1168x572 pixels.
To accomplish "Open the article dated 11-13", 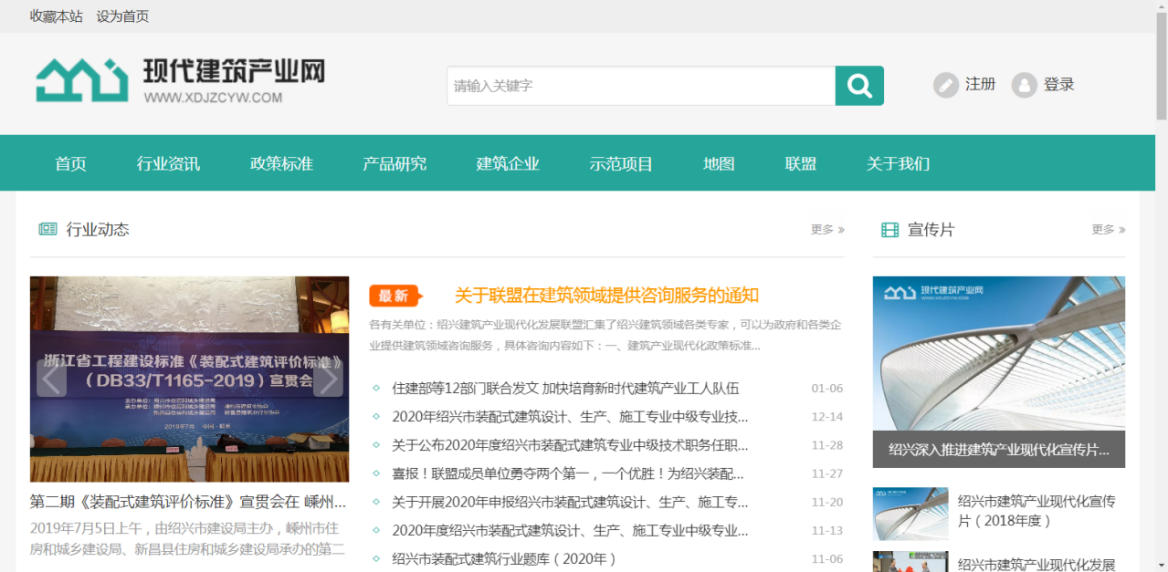I will (x=570, y=530).
